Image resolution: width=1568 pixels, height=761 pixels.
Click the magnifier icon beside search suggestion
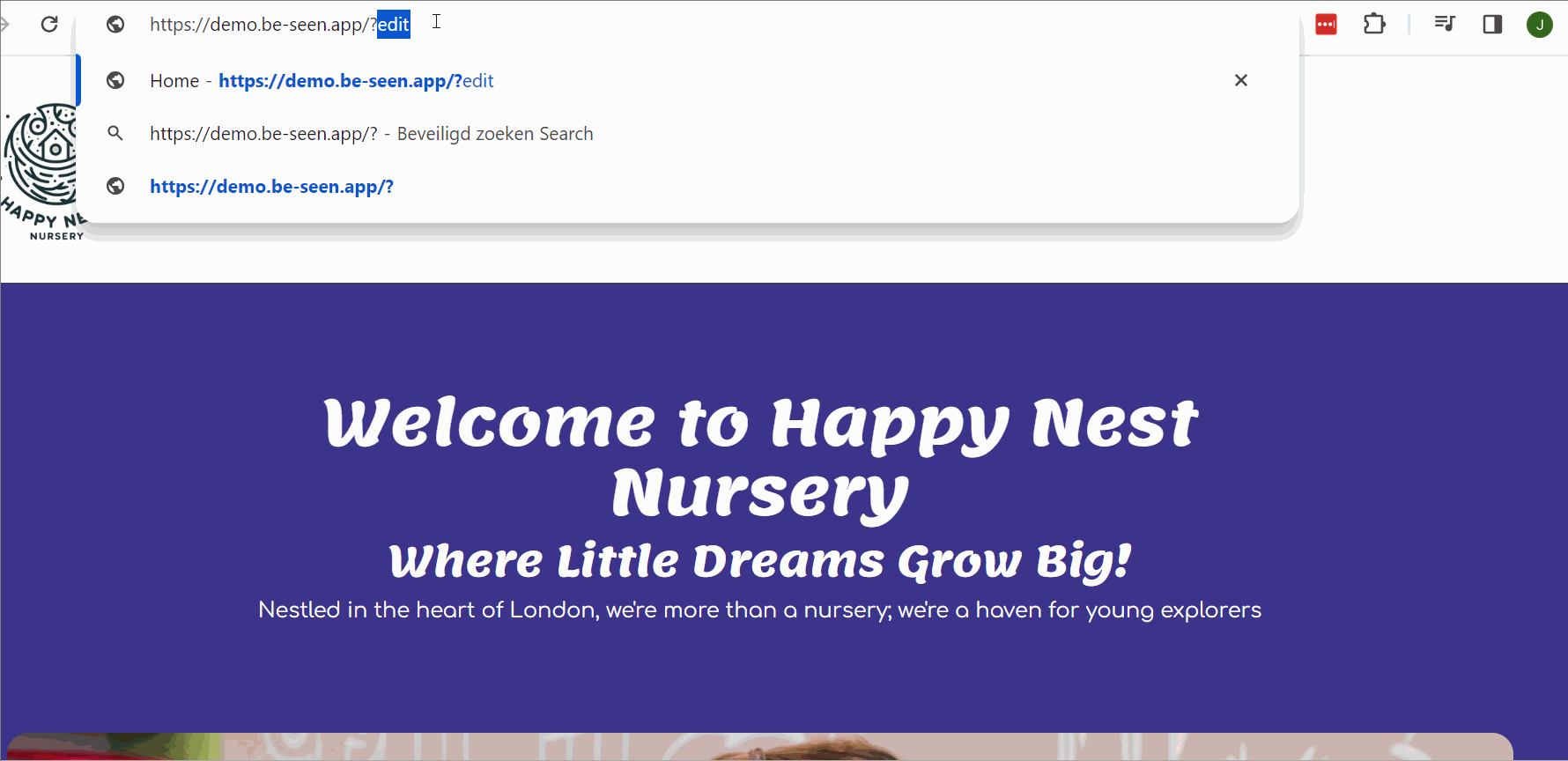click(x=115, y=134)
